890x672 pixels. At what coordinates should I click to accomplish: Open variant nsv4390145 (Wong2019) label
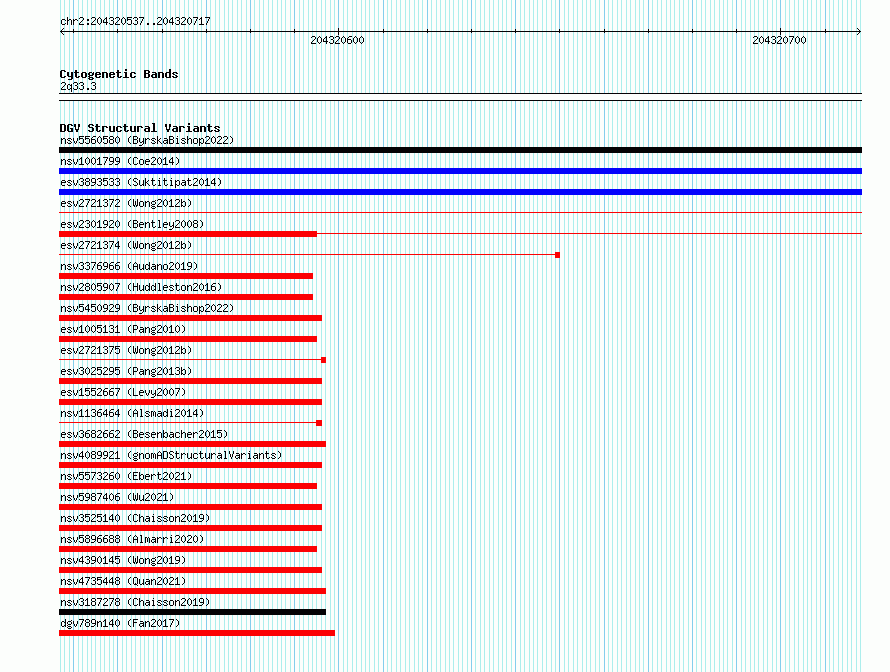(123, 560)
